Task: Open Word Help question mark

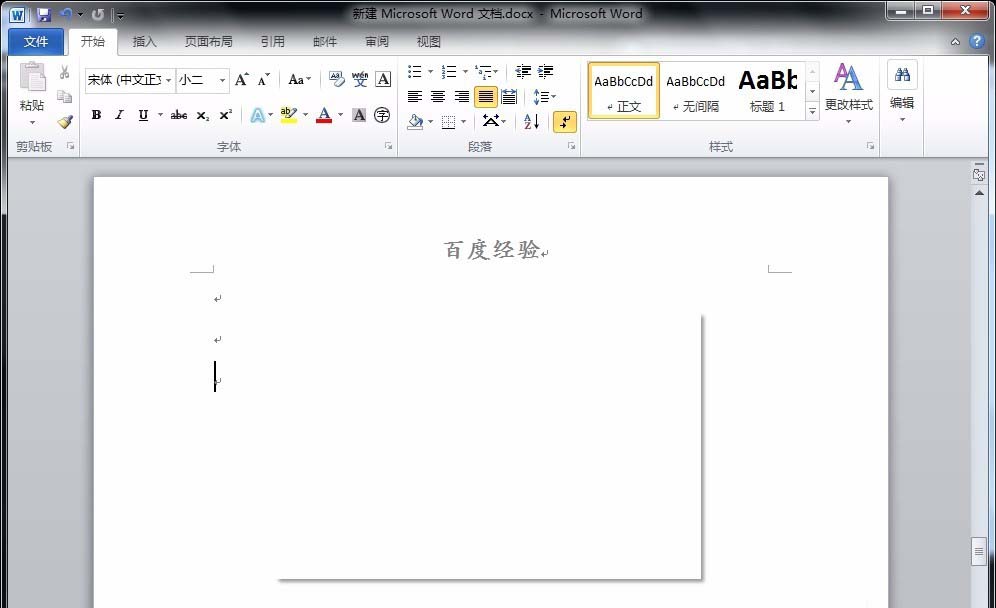Action: point(977,41)
